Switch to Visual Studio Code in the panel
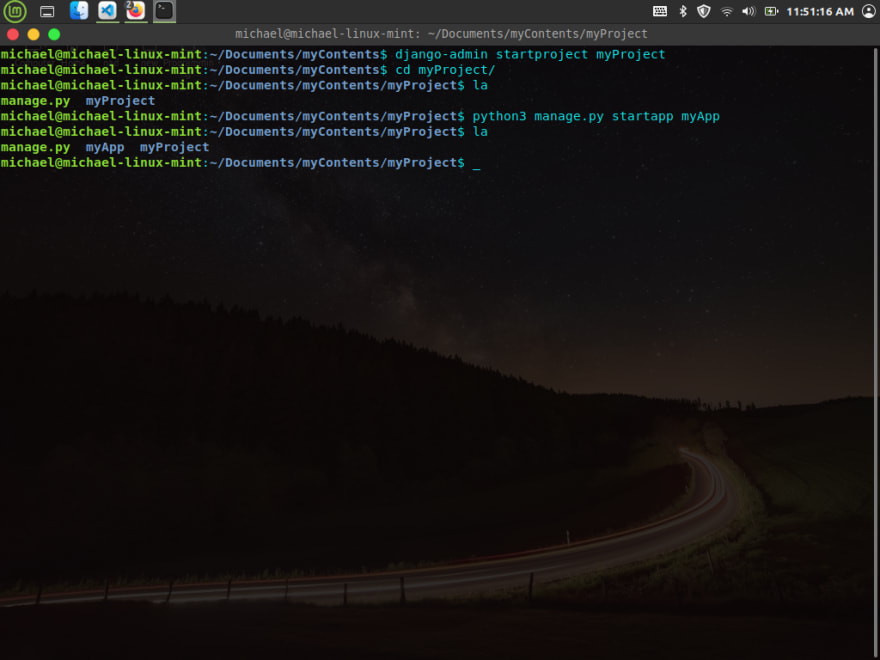880x660 pixels. [107, 11]
